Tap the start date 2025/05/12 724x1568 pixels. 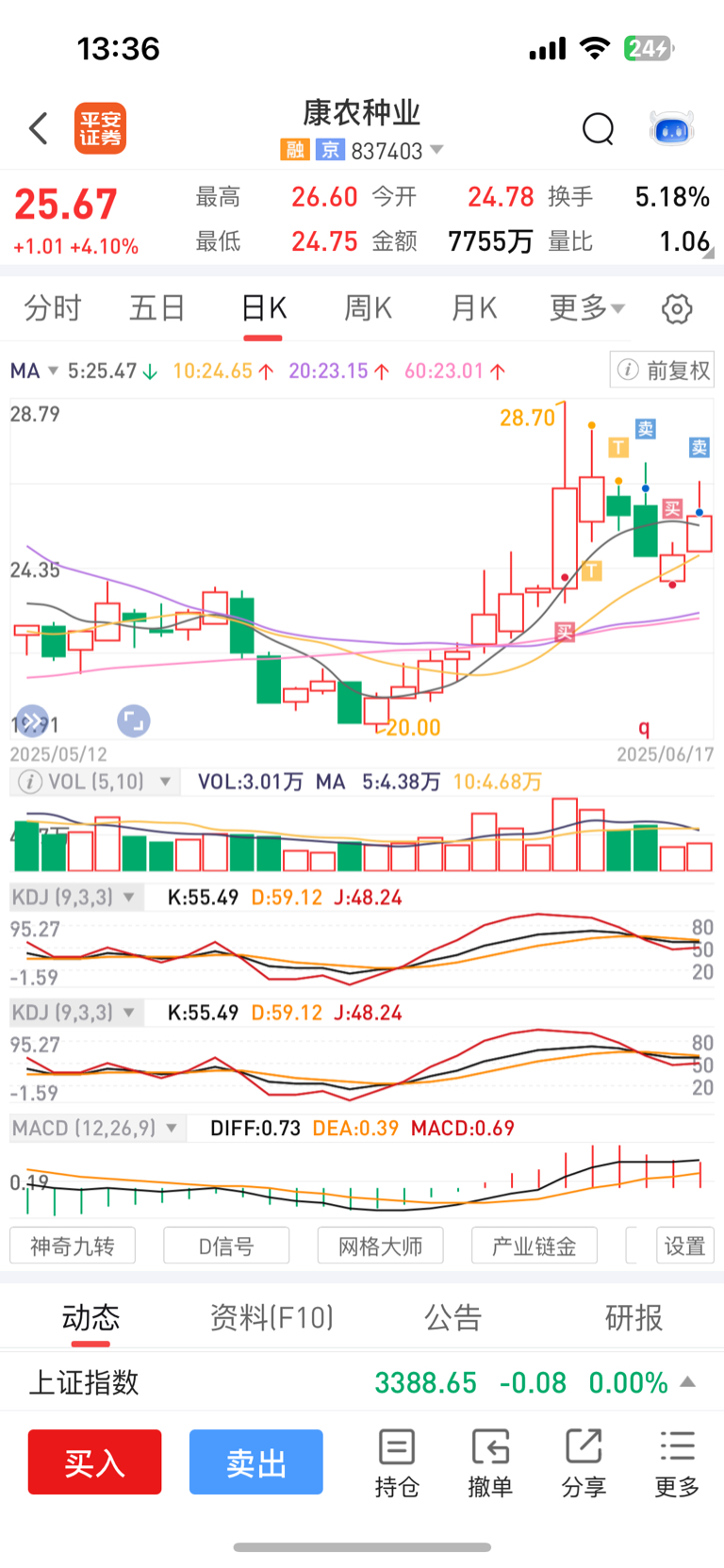tap(58, 754)
